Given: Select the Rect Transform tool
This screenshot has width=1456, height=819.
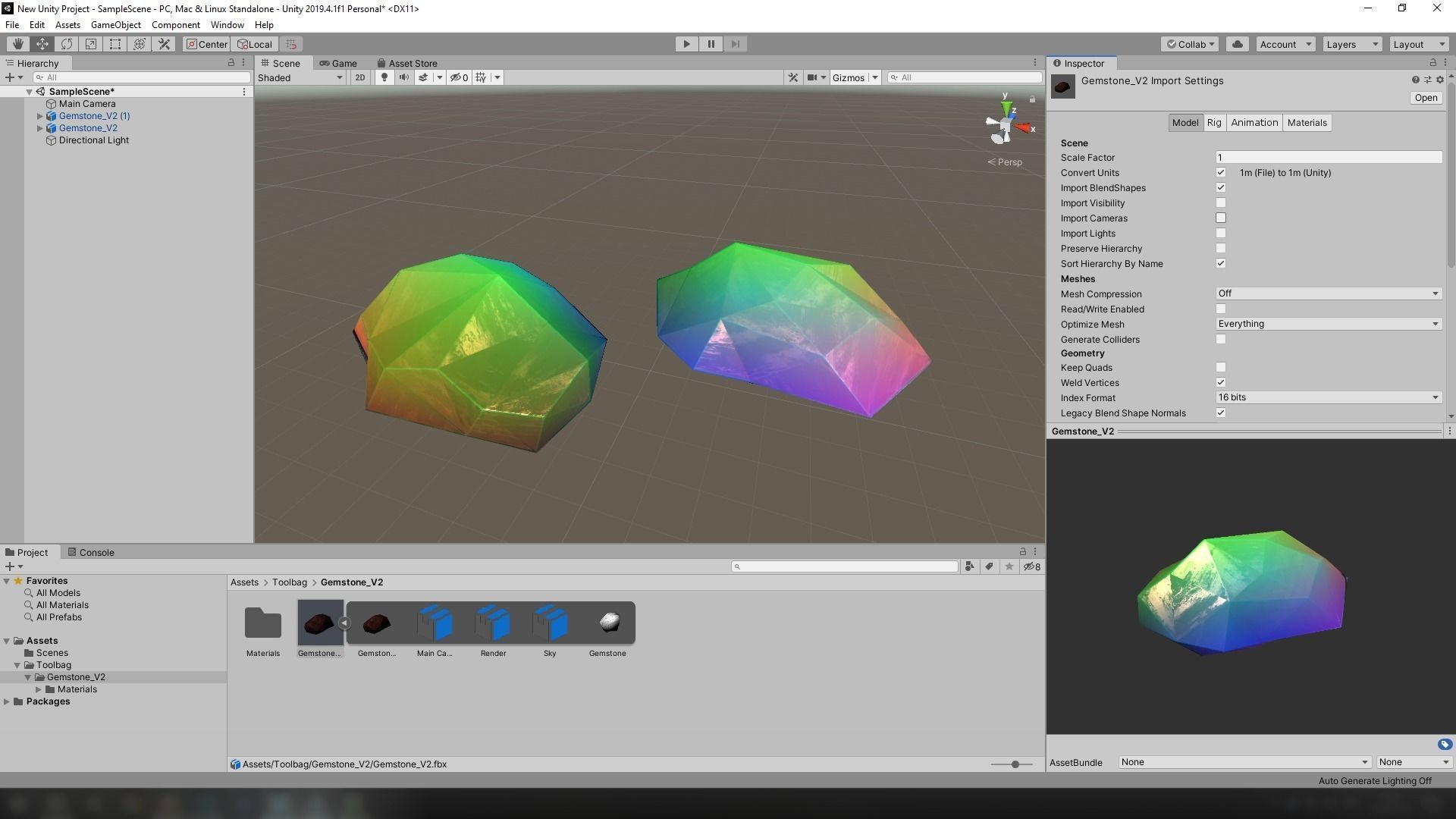Looking at the screenshot, I should pyautogui.click(x=115, y=44).
